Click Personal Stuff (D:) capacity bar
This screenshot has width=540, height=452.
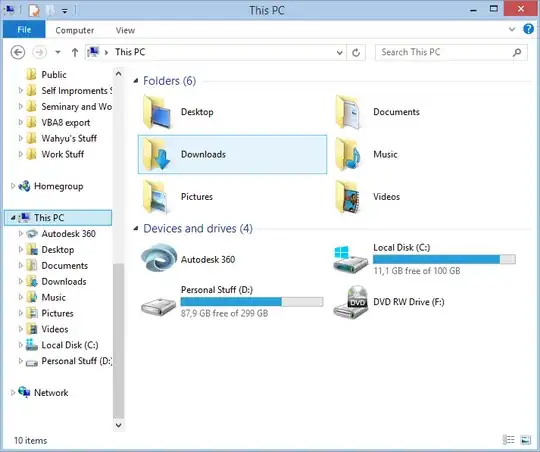click(252, 302)
